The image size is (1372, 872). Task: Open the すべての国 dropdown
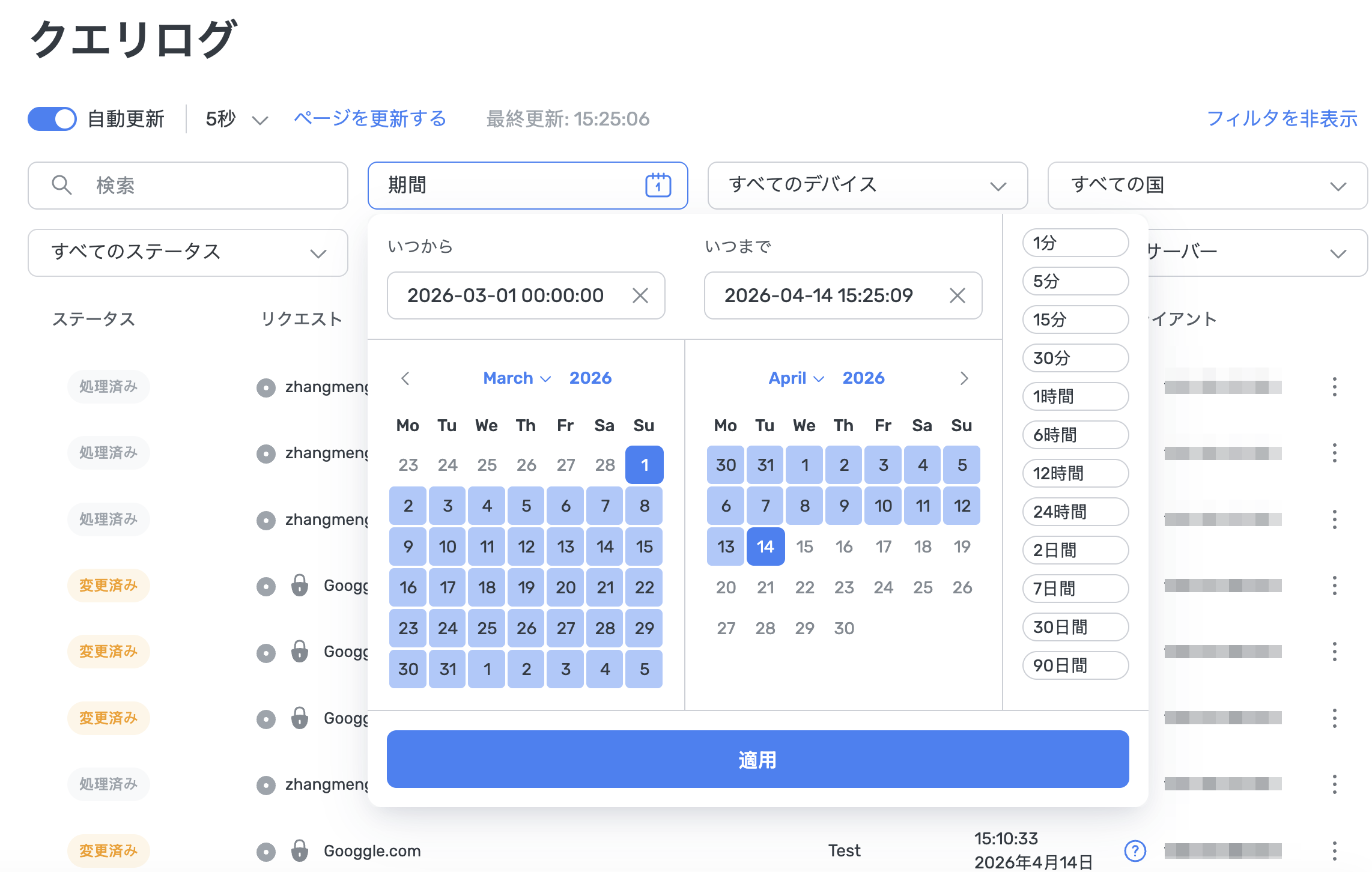[x=1206, y=185]
